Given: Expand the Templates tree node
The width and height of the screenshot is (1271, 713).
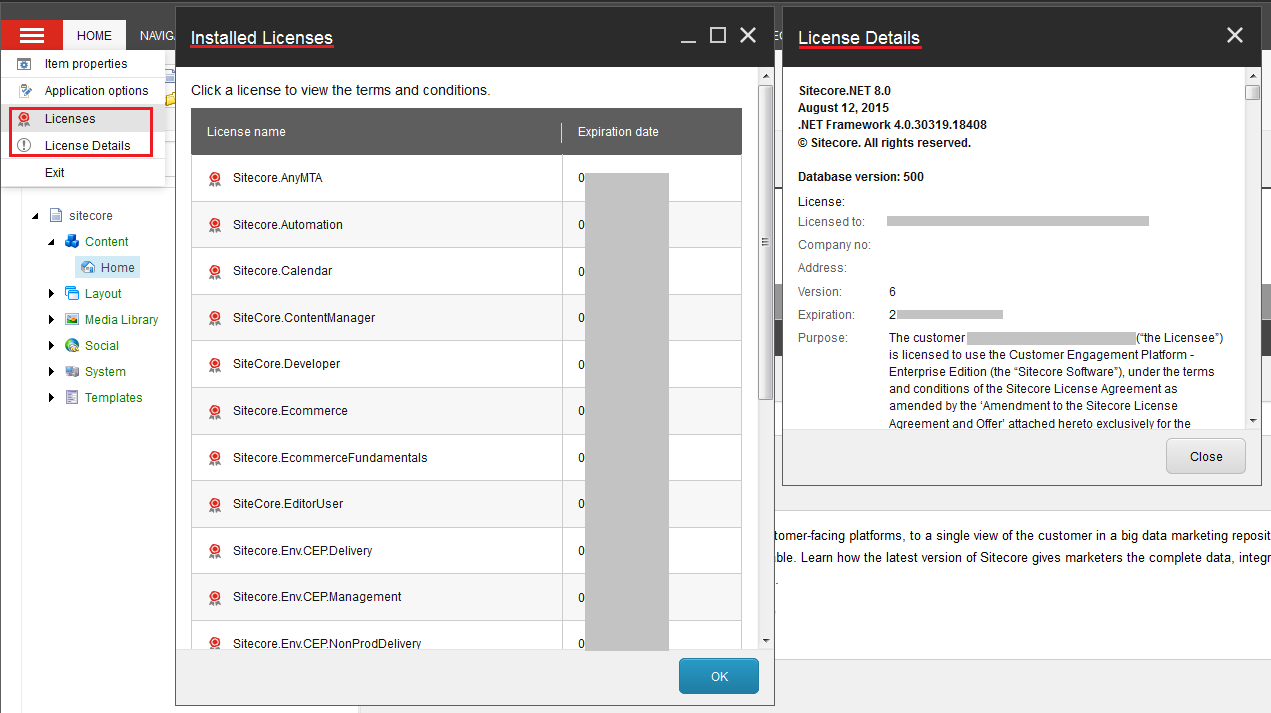Looking at the screenshot, I should [52, 398].
